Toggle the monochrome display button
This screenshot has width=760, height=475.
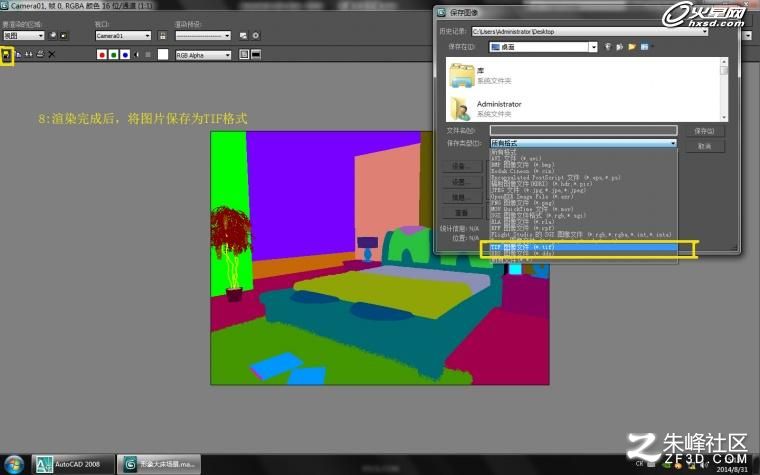148,55
